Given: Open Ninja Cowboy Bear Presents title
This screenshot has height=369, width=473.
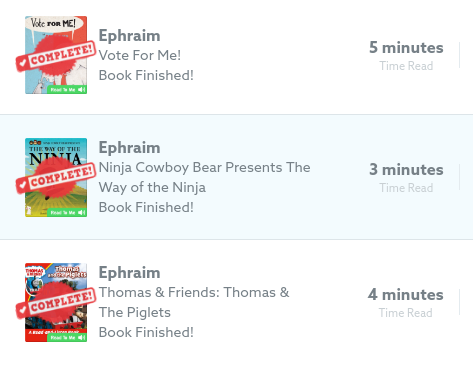Looking at the screenshot, I should click(x=204, y=177).
